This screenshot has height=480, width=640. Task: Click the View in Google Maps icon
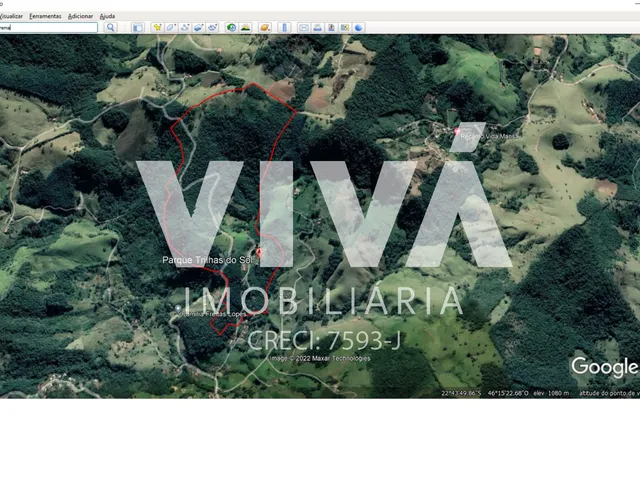pos(345,27)
